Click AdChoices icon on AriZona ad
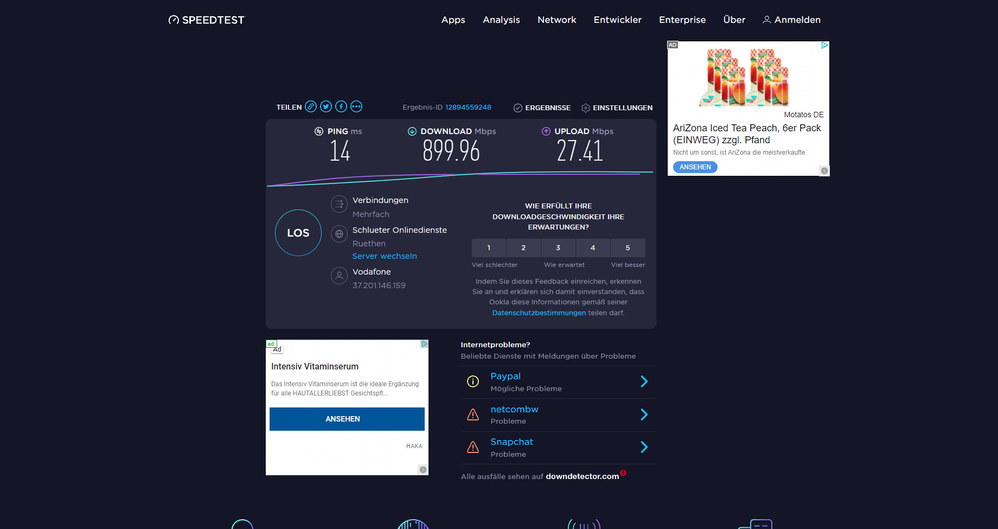The width and height of the screenshot is (998, 529). coord(824,45)
